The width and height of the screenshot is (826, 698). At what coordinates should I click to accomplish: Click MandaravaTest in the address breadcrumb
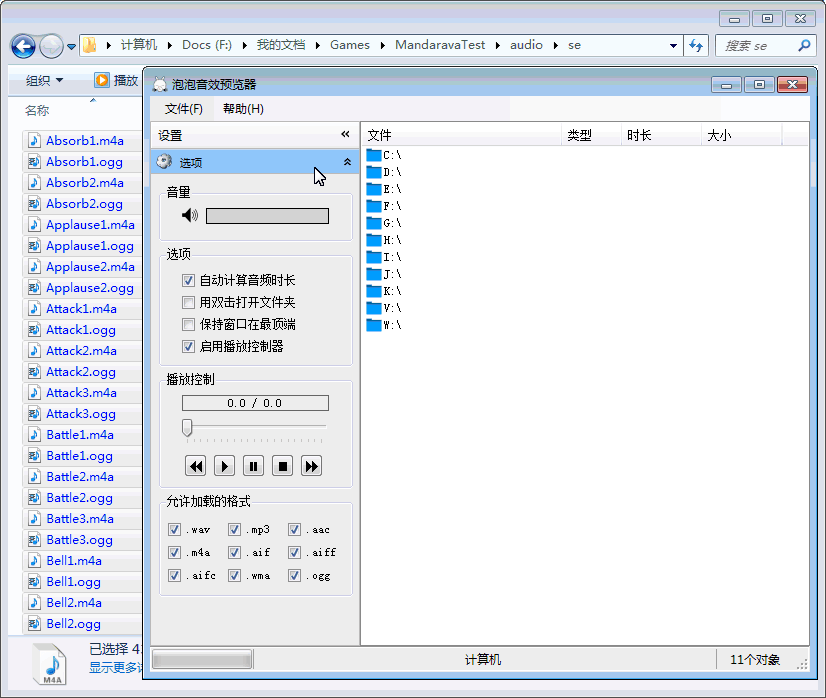click(x=440, y=45)
